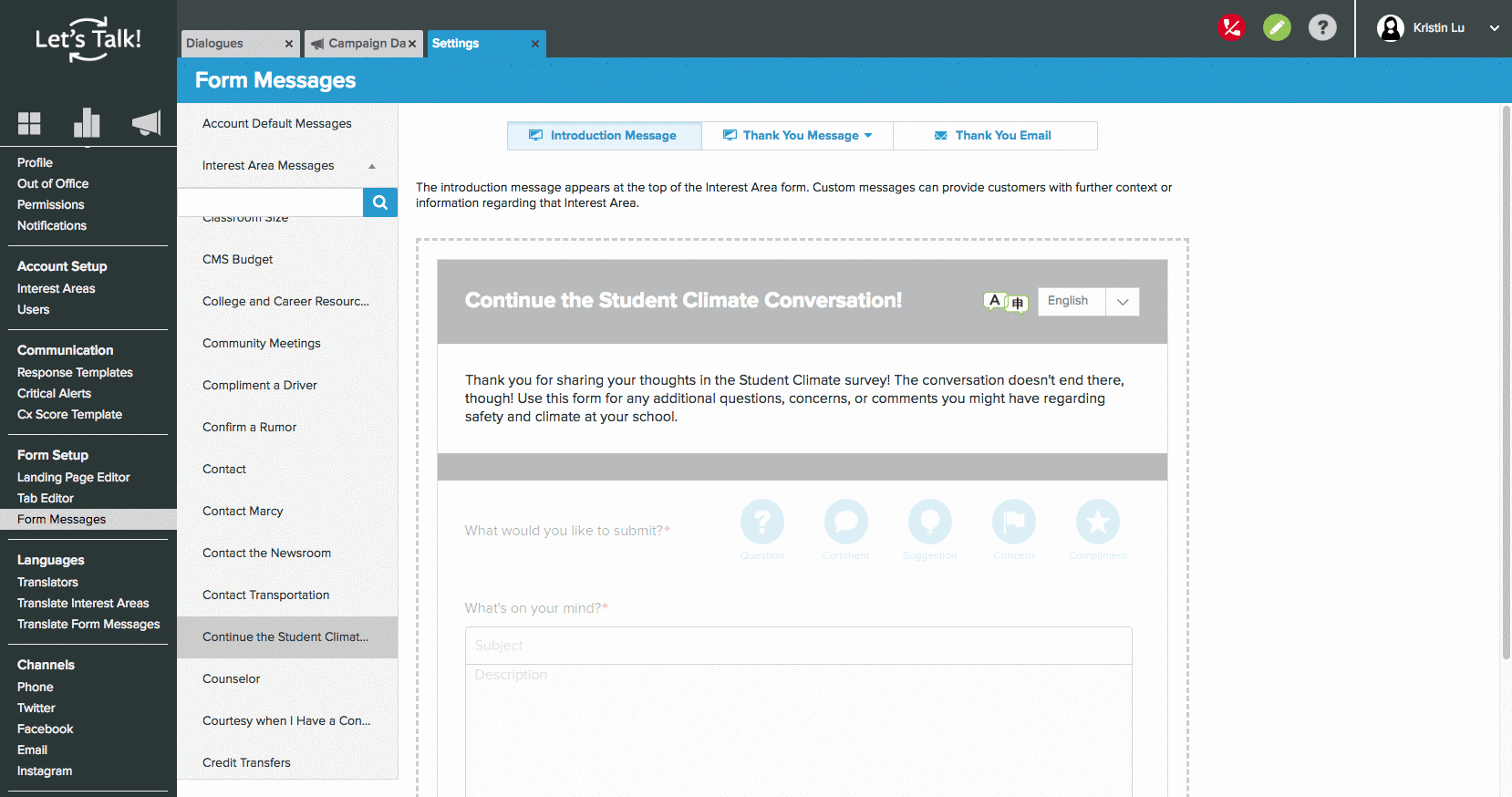The width and height of the screenshot is (1512, 797).
Task: Click the green pencil compose icon
Action: point(1277,27)
